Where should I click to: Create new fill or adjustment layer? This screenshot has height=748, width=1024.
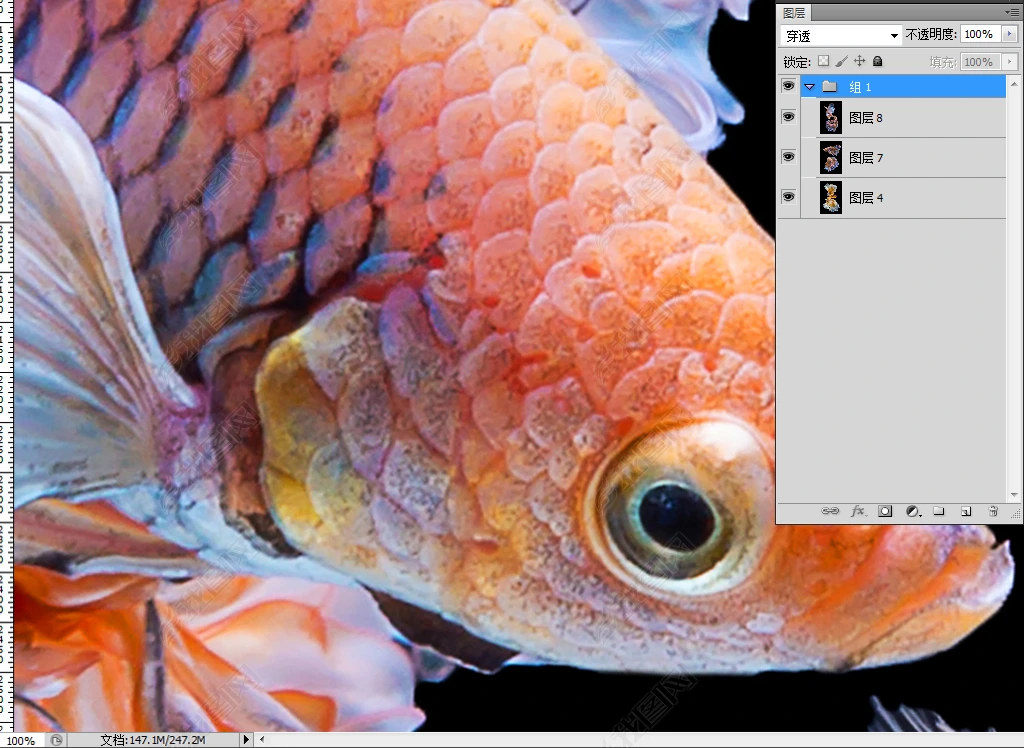point(912,511)
